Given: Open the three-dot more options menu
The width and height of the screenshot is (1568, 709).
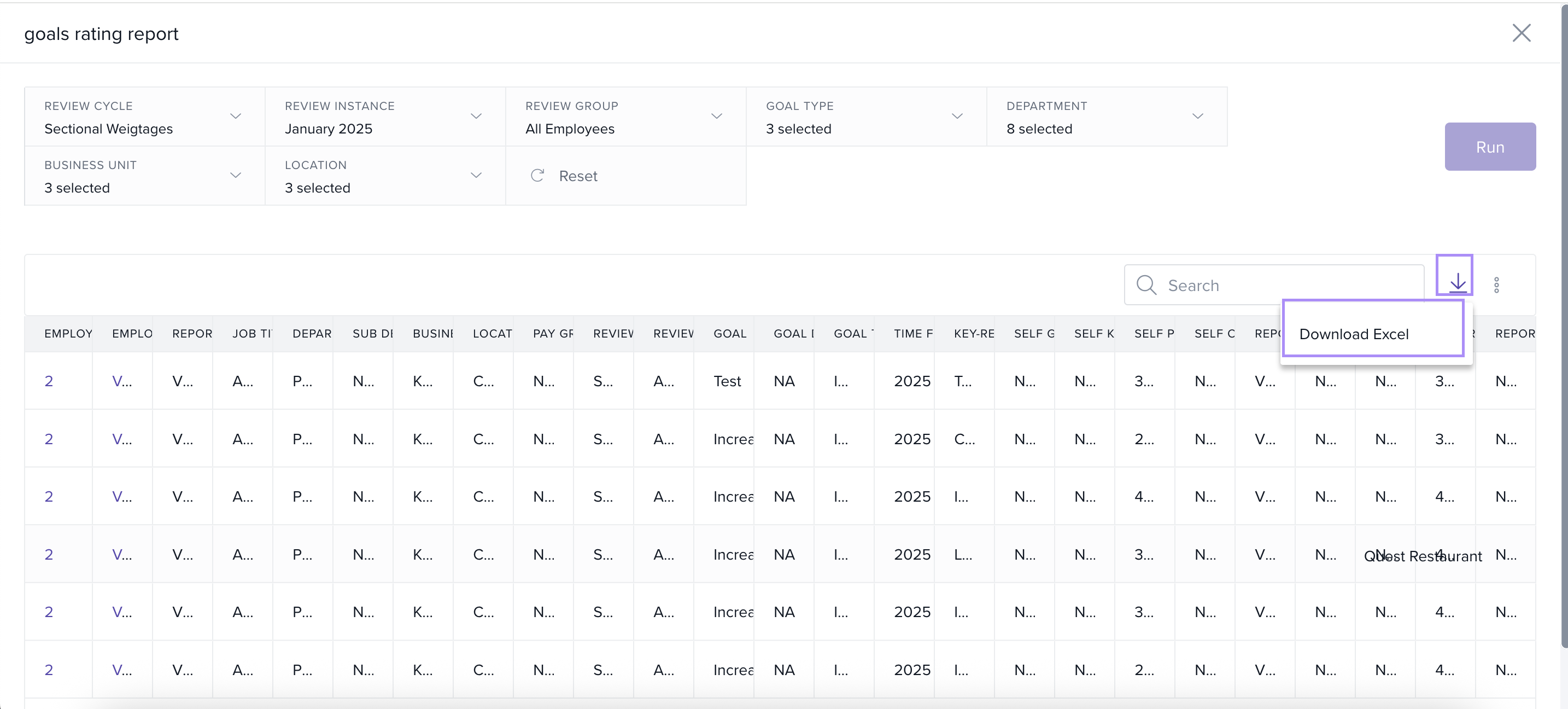Looking at the screenshot, I should [1496, 285].
